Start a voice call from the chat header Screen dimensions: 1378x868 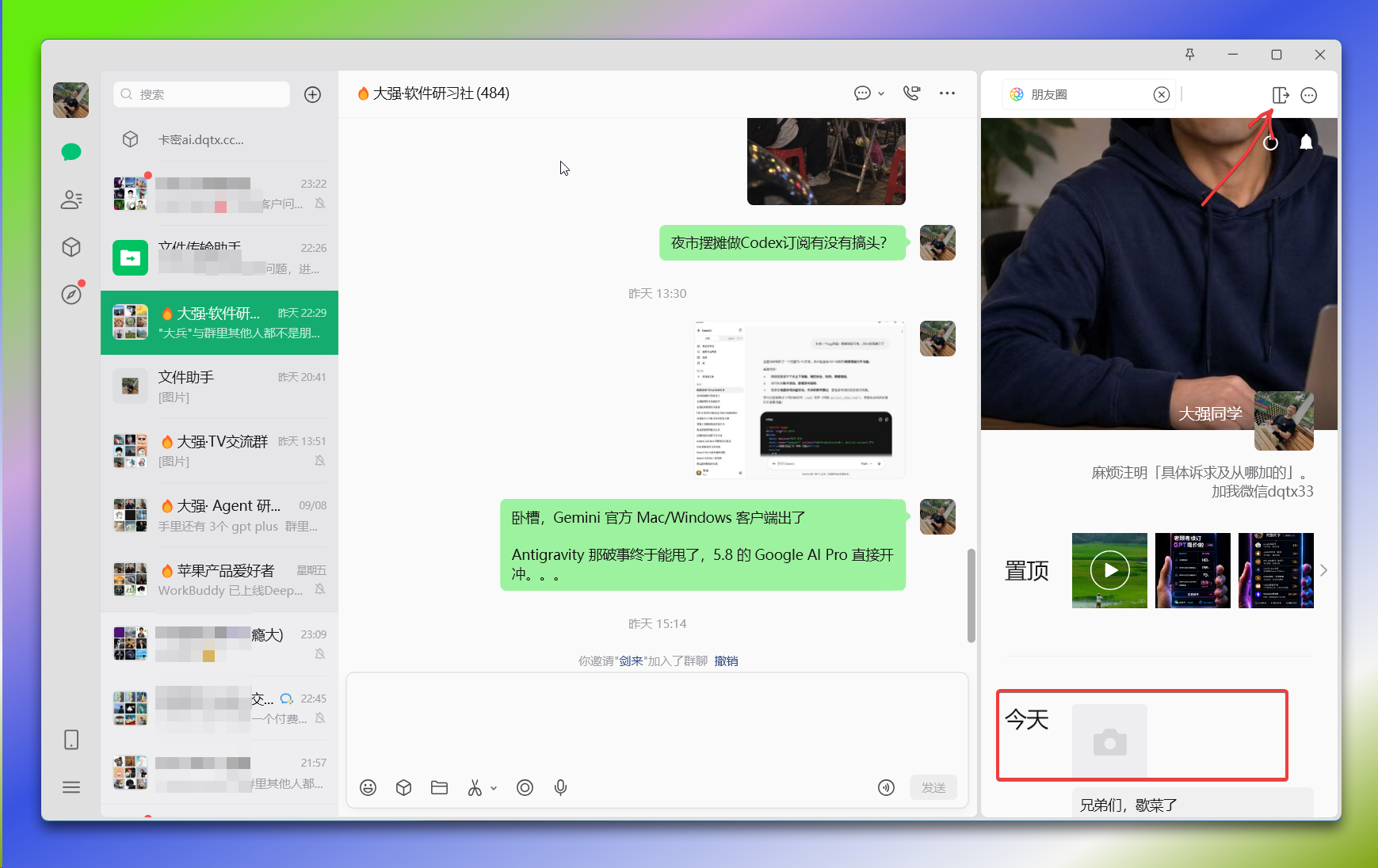(x=912, y=93)
